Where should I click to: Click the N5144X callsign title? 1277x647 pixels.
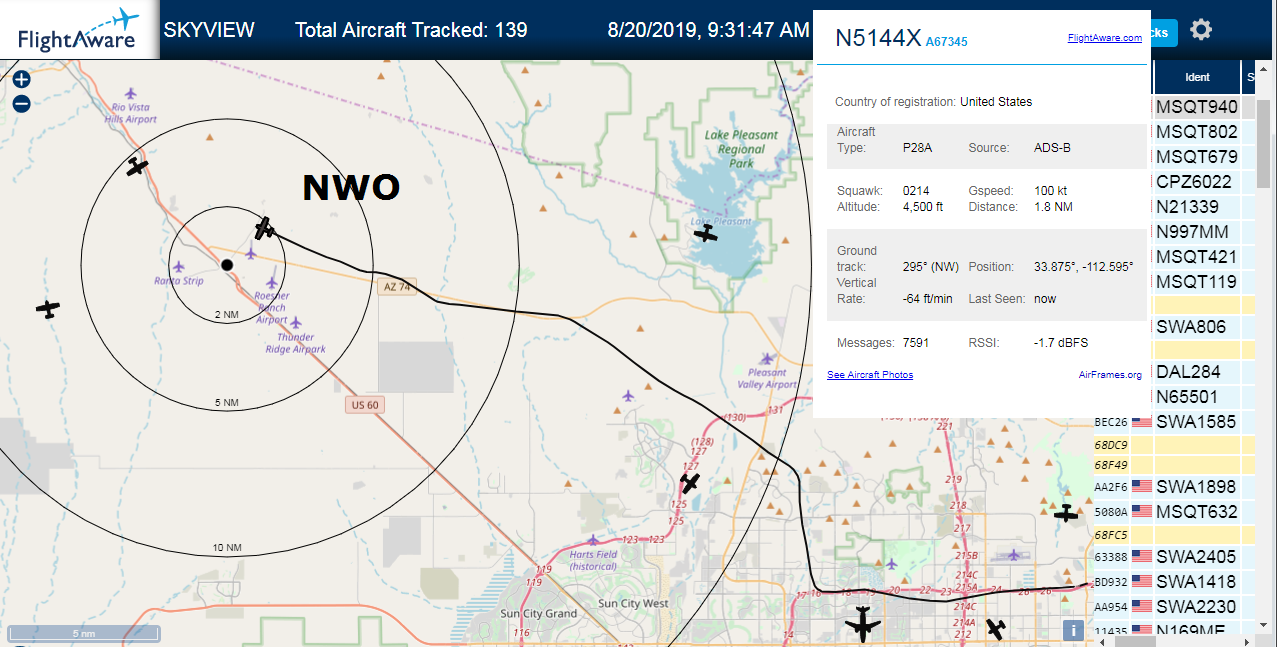coord(878,38)
